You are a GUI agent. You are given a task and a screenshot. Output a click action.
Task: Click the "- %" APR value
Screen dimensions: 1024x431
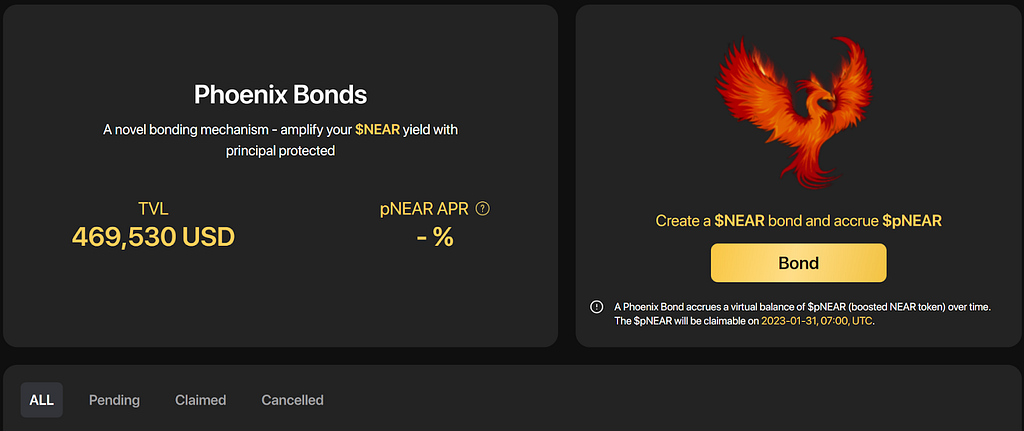435,237
